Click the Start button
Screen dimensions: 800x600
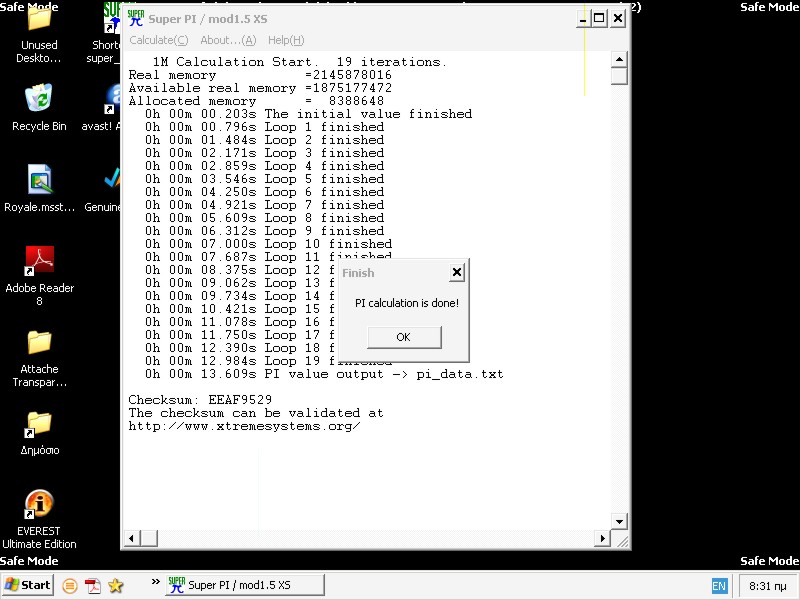pyautogui.click(x=28, y=585)
